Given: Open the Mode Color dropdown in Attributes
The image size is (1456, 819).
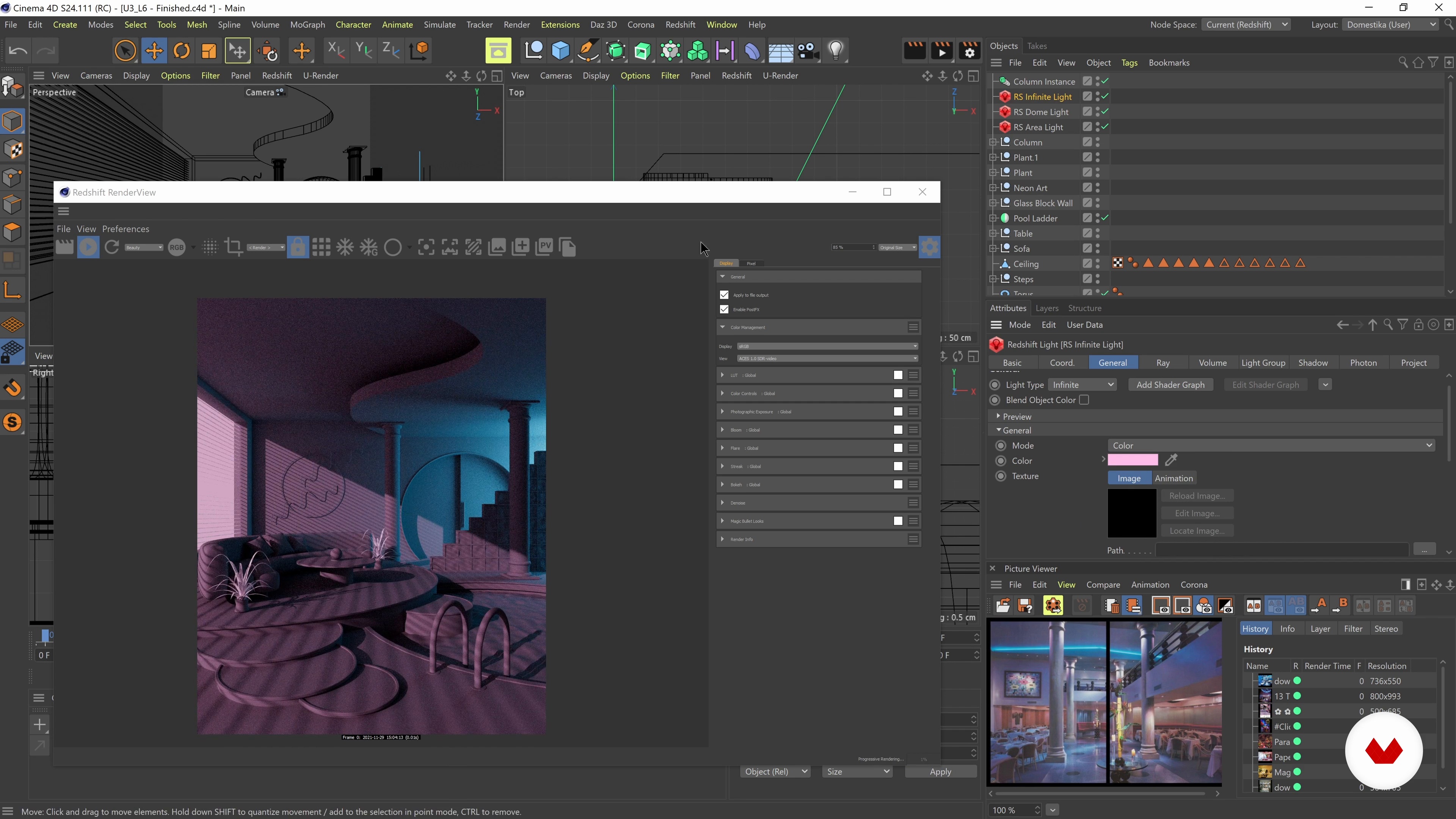Looking at the screenshot, I should tap(1271, 446).
